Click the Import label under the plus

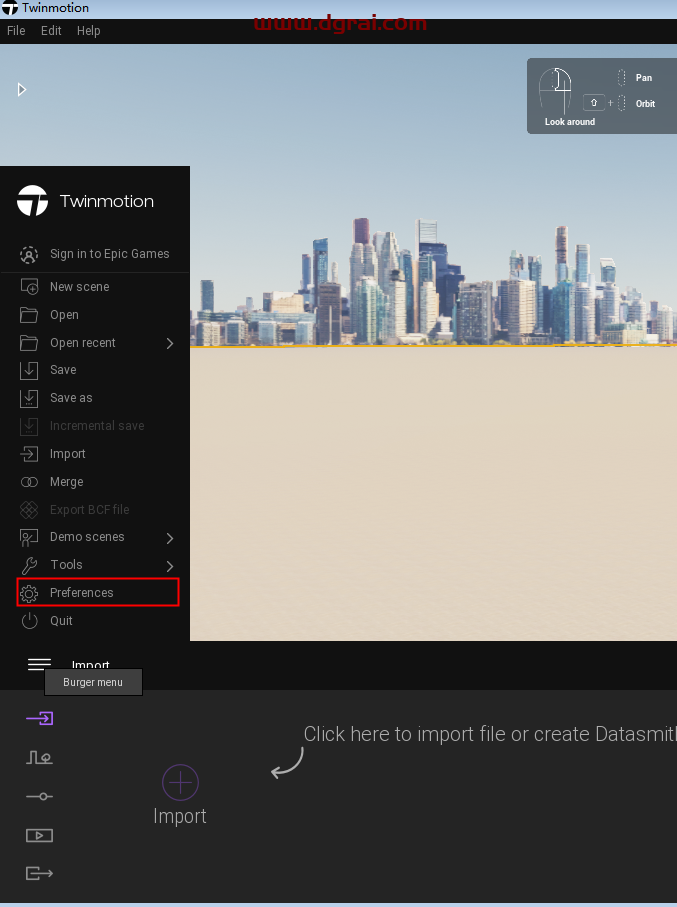179,816
